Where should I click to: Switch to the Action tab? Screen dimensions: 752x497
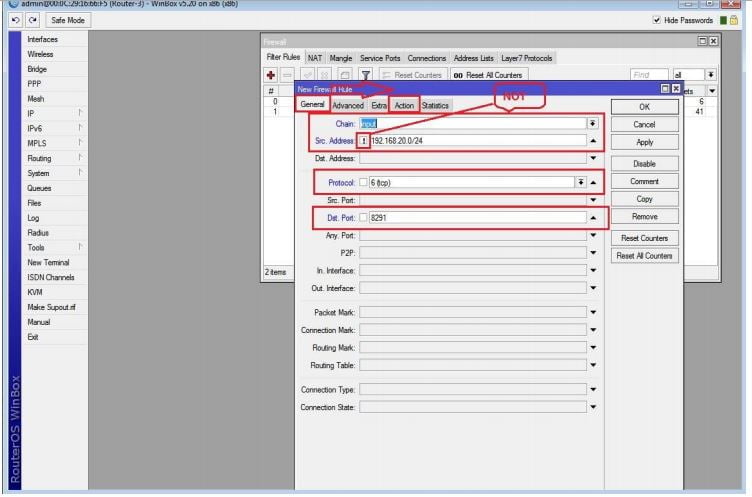point(404,105)
